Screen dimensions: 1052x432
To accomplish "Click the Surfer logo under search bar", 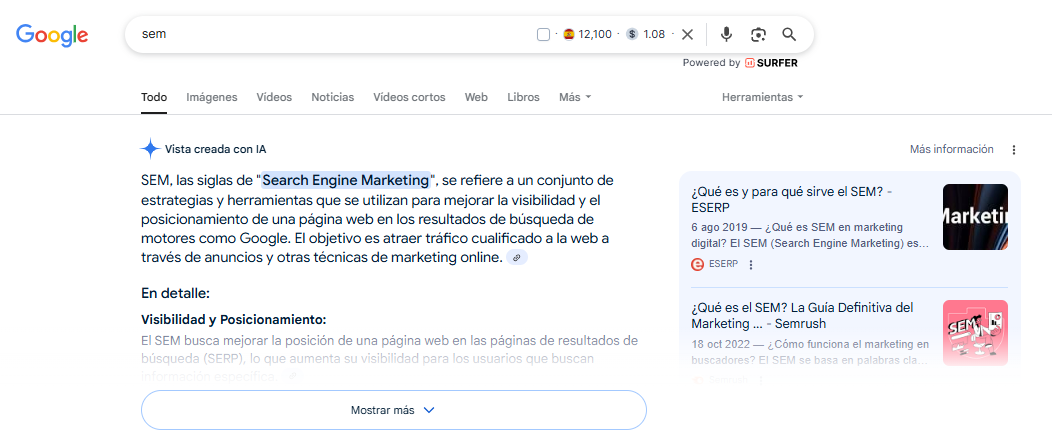I will (772, 63).
